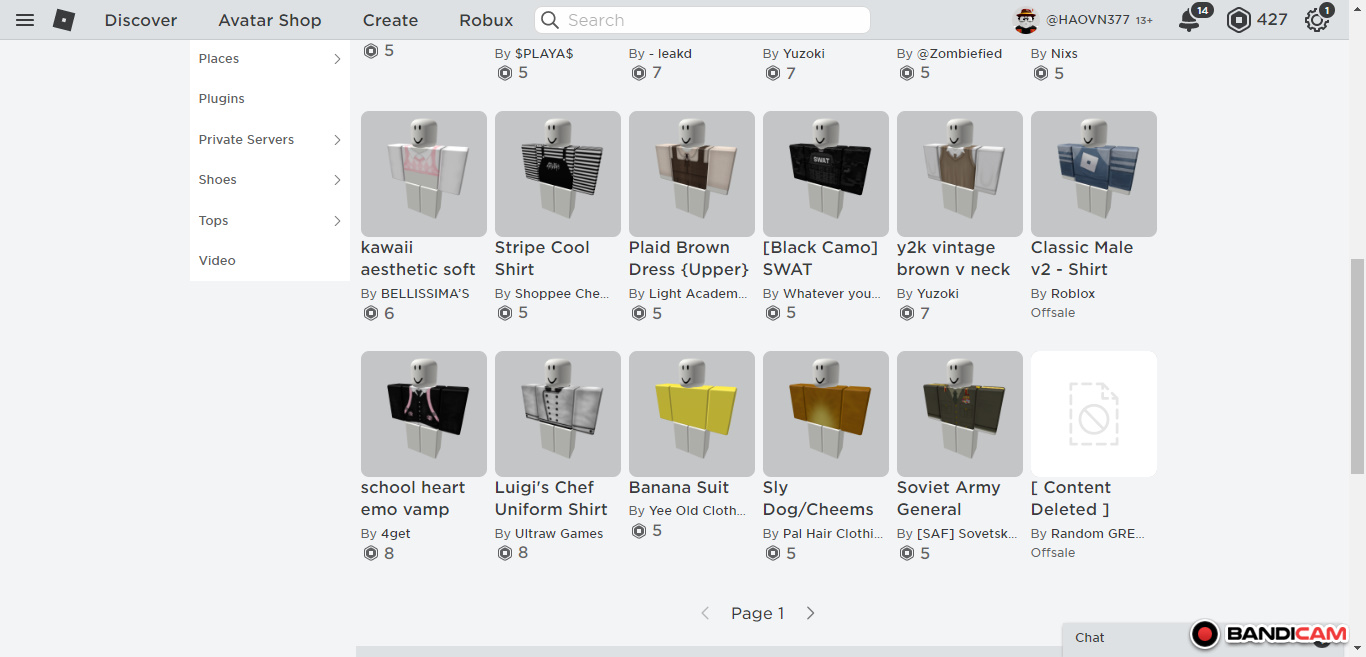Visit creator Ultraw Games profile link
Viewport: 1366px width, 657px height.
(559, 534)
